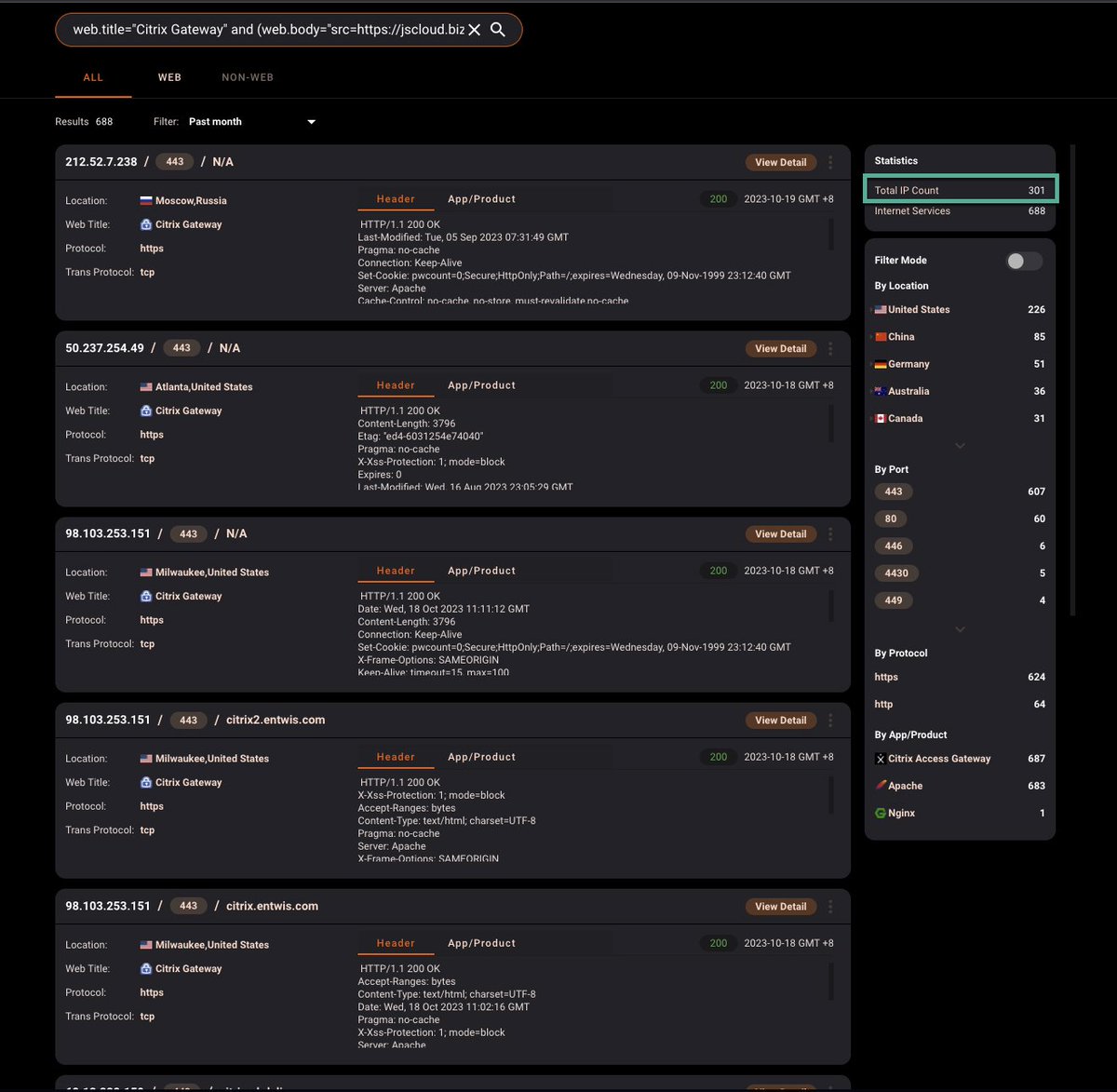Click the US flag beside Atlanta,United States

point(146,387)
